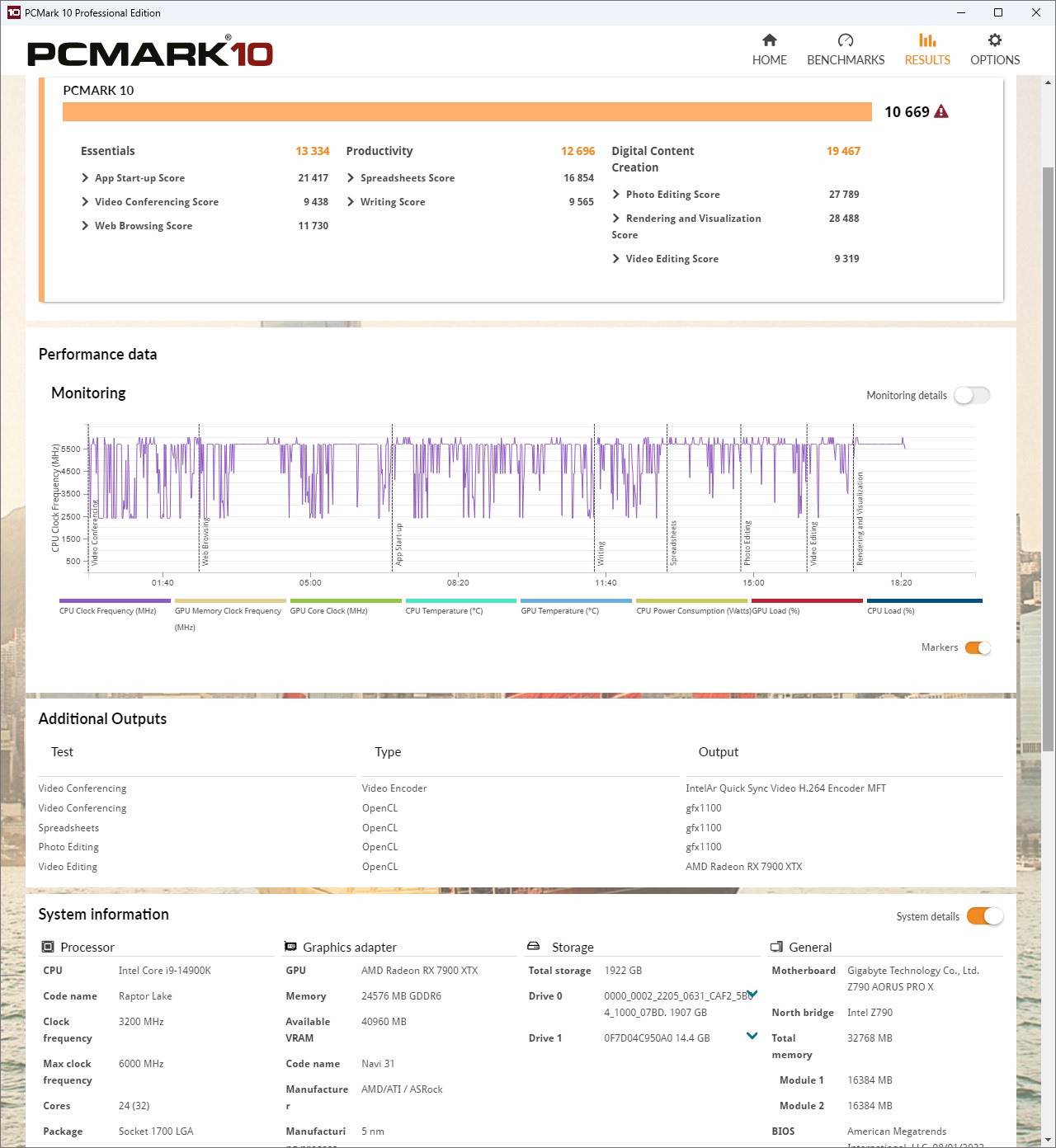This screenshot has width=1056, height=1148.
Task: Expand the Web Browsing Score row
Action: (85, 226)
